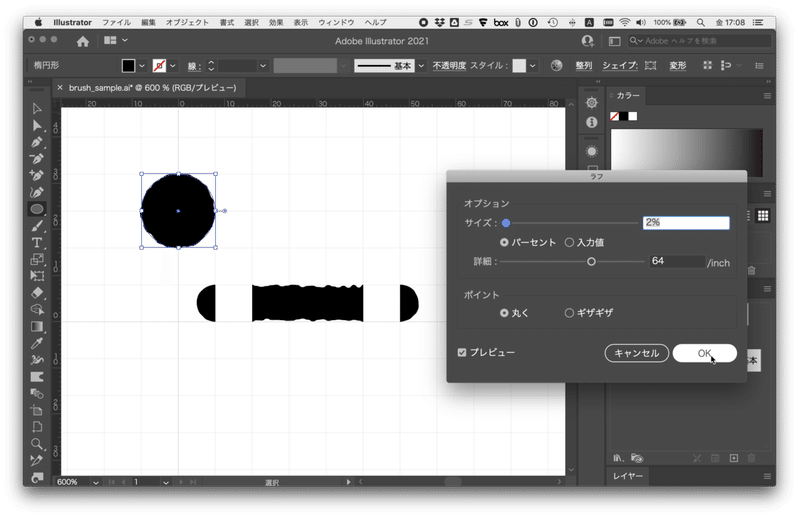Select the Eyedropper tool
The height and width of the screenshot is (518, 800).
pos(37,343)
